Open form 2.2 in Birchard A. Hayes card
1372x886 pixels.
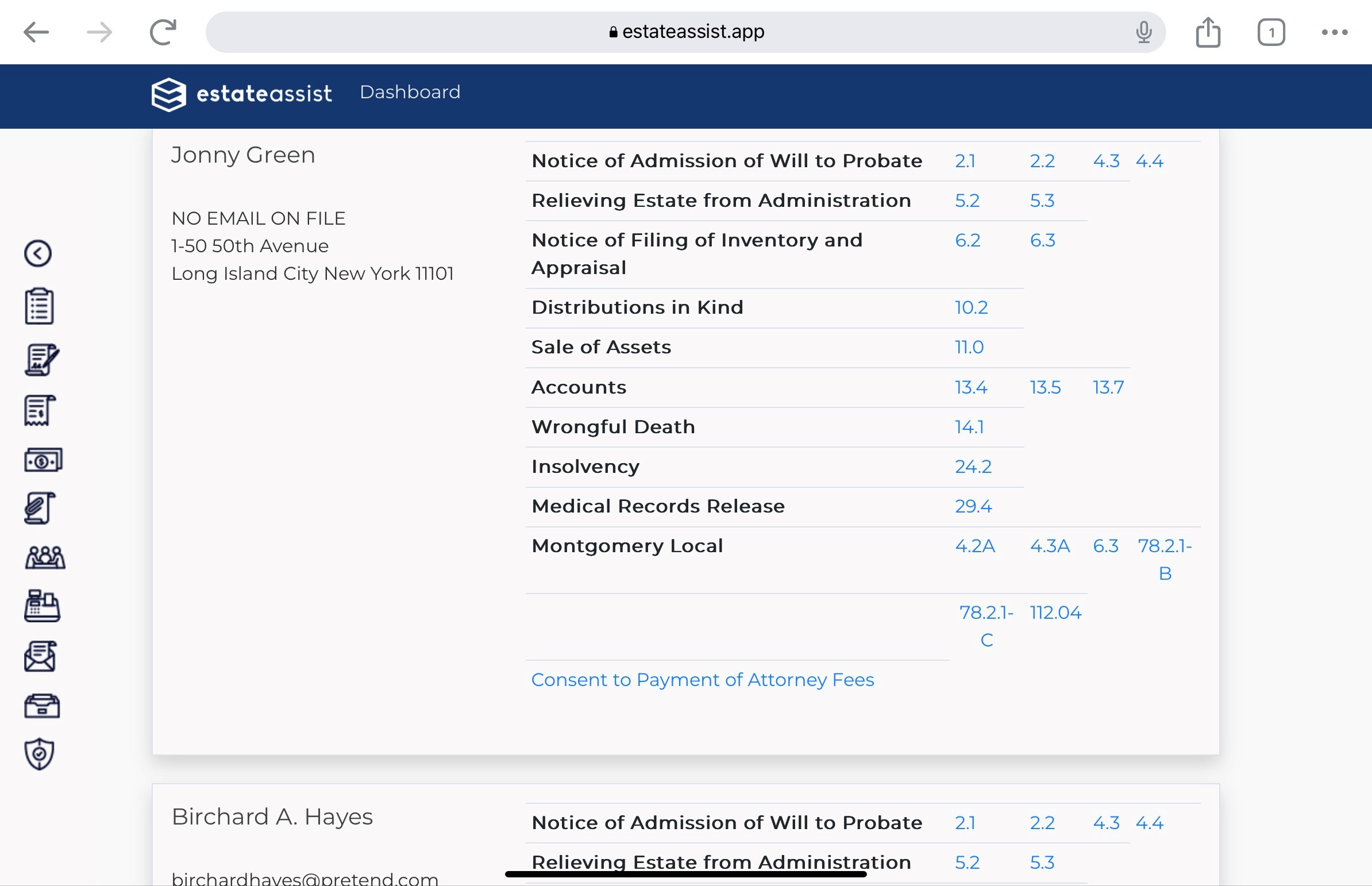[1042, 823]
